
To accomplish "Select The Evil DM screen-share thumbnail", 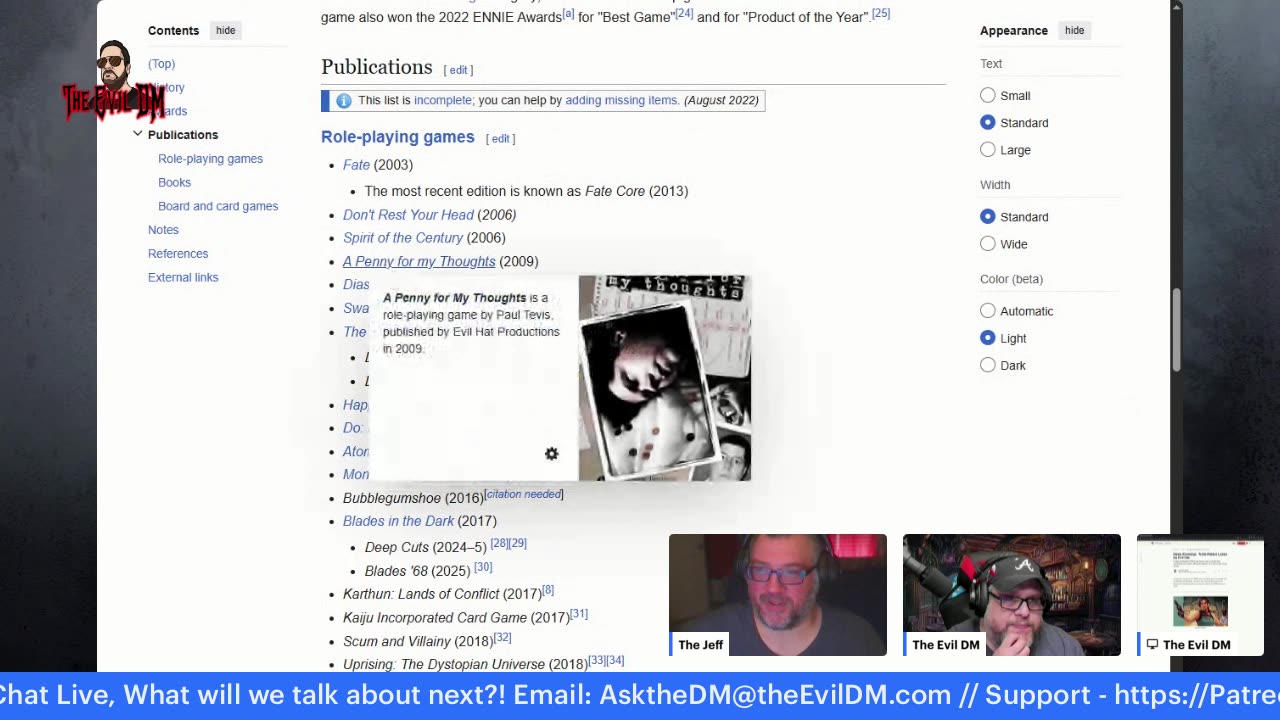I will [1200, 595].
